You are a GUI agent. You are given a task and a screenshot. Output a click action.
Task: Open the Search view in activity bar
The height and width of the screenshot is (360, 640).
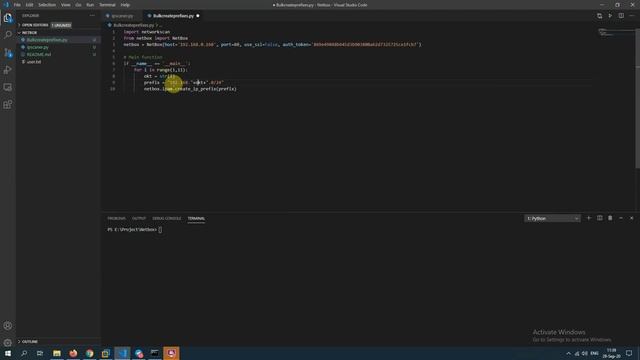pyautogui.click(x=8, y=35)
